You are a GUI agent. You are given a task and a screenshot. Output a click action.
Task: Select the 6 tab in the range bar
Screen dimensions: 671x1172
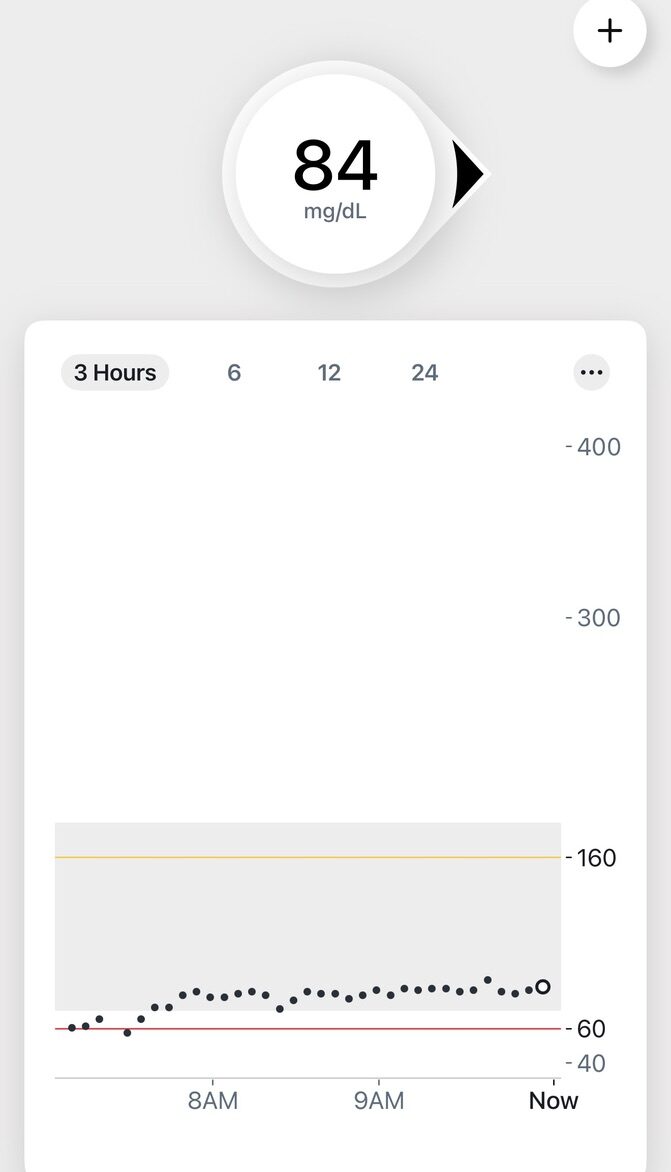pyautogui.click(x=233, y=372)
